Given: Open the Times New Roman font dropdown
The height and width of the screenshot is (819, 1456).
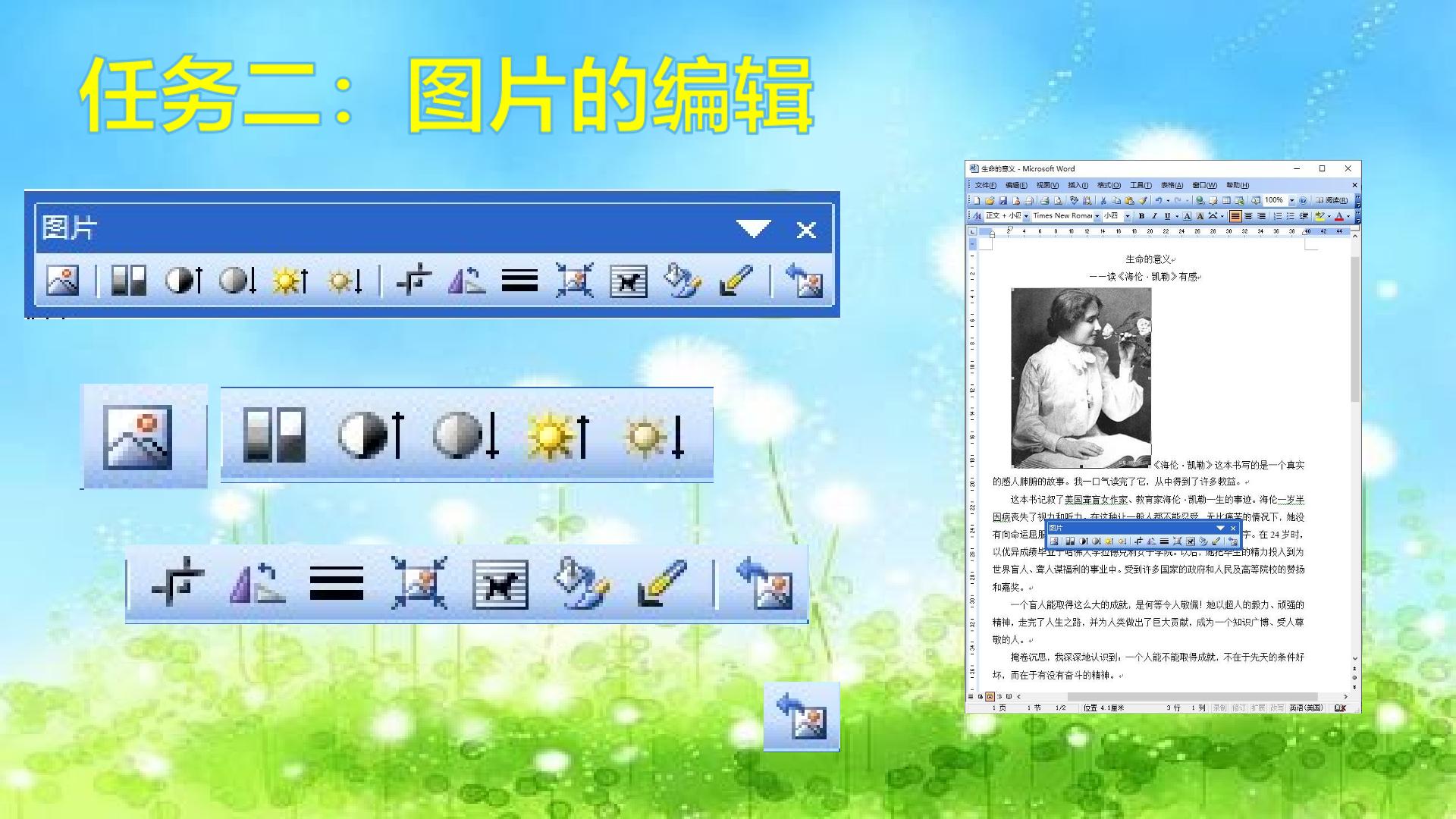Looking at the screenshot, I should [x=1097, y=216].
